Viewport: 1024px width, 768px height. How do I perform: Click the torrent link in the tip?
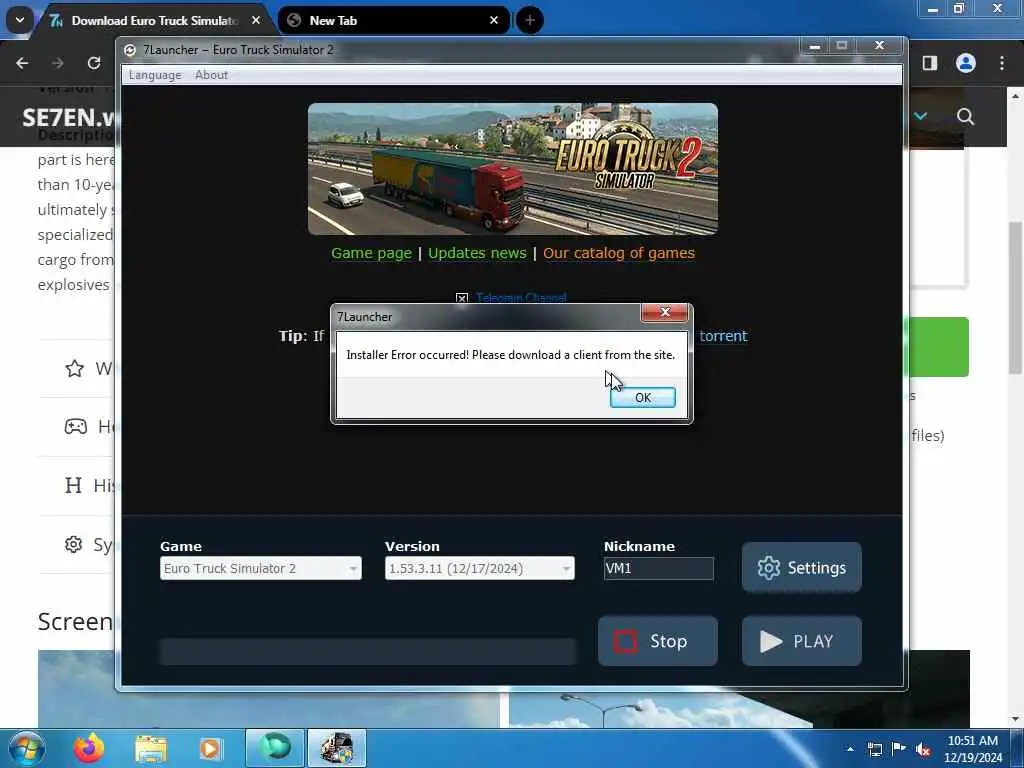723,336
